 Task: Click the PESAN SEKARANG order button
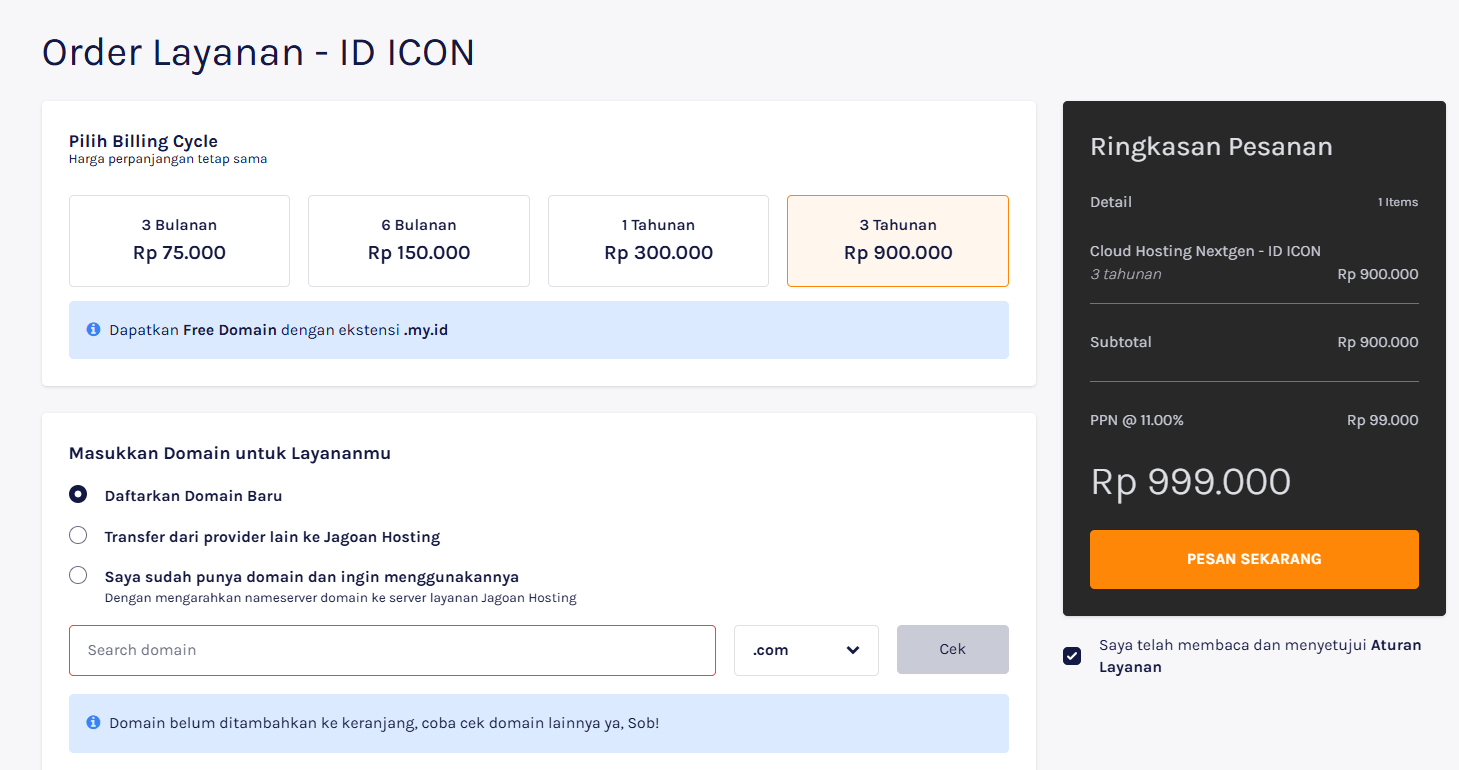[x=1254, y=559]
